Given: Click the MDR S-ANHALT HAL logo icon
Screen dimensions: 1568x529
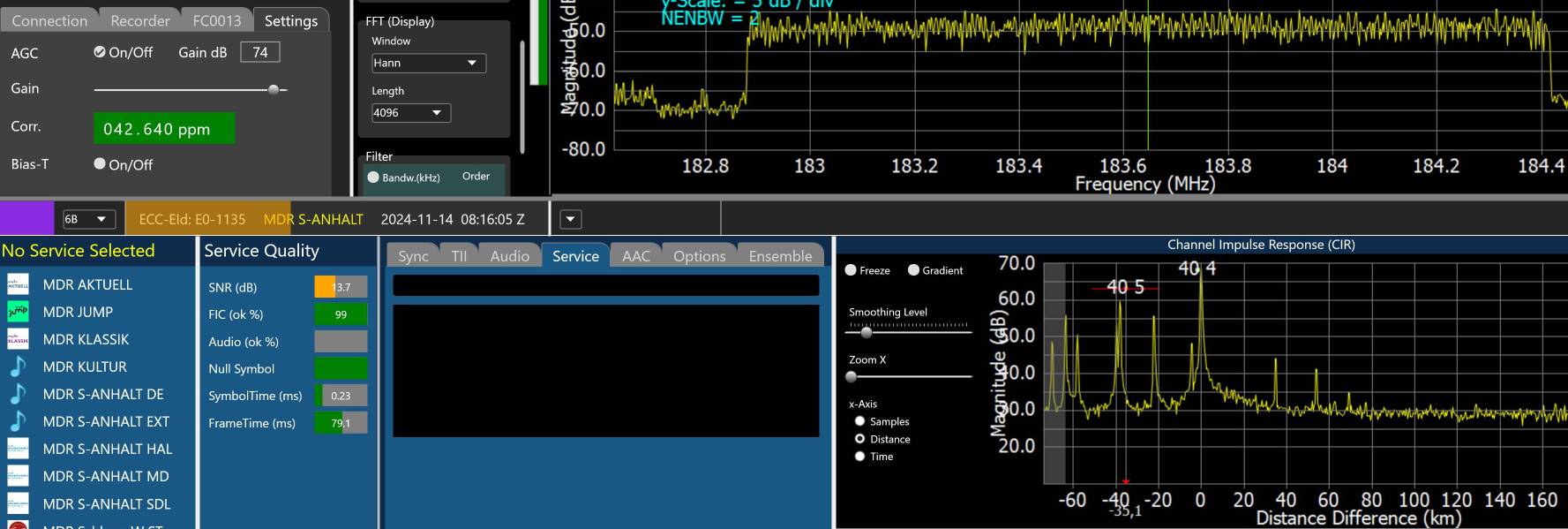Looking at the screenshot, I should [x=18, y=449].
